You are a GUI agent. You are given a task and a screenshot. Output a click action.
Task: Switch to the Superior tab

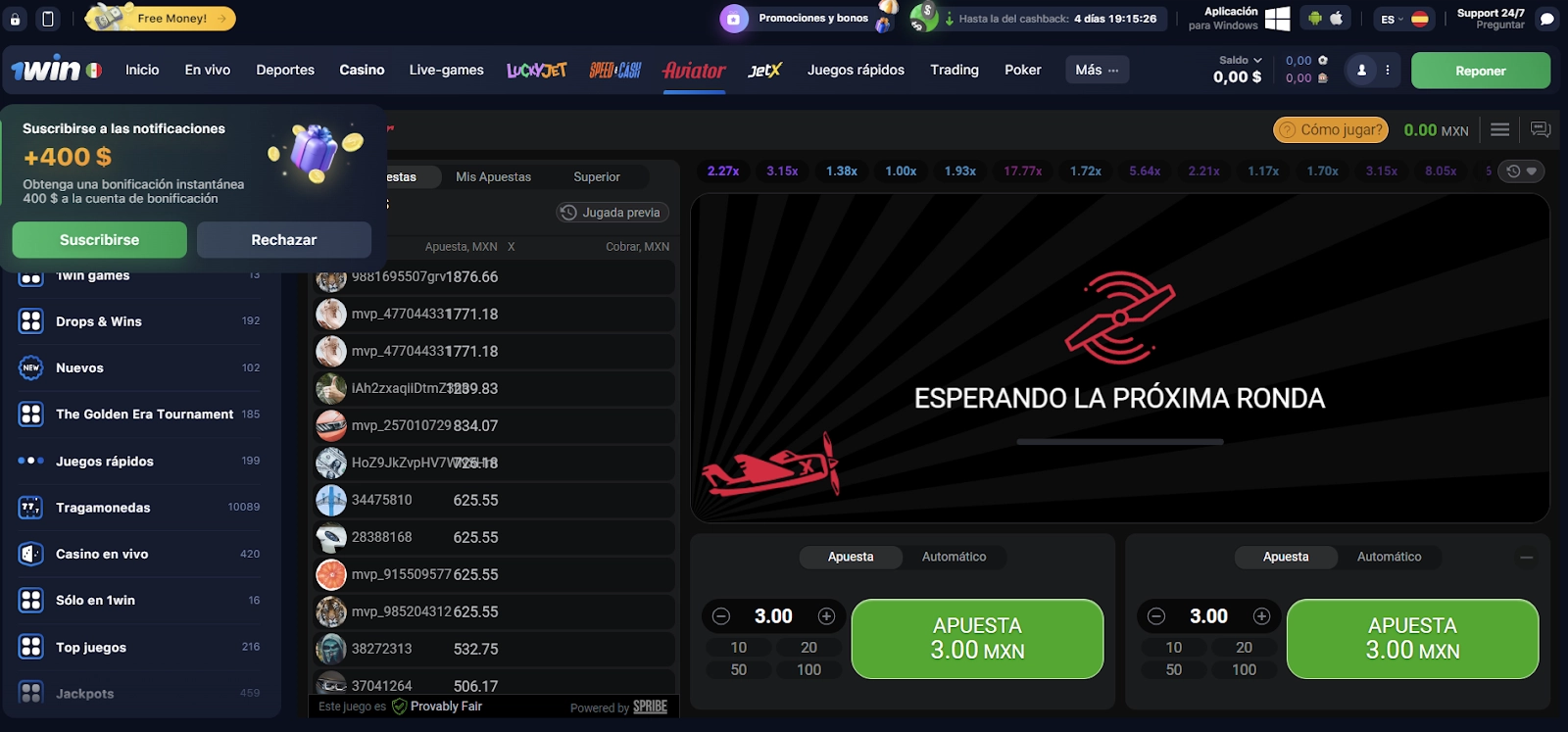tap(597, 177)
